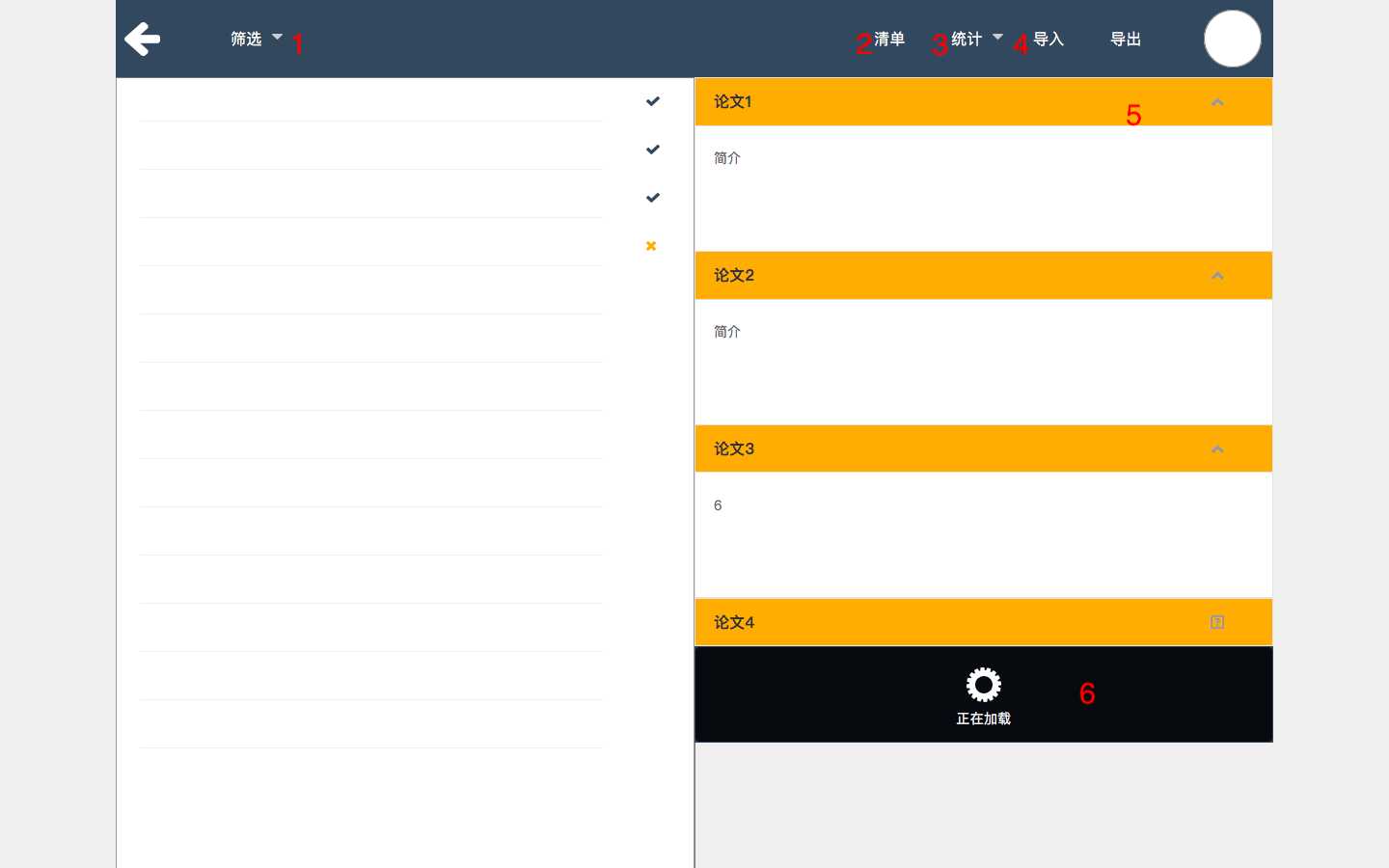Collapse the 论文2 panel with its chevron
Screen dimensions: 1389x868
coord(1217,276)
